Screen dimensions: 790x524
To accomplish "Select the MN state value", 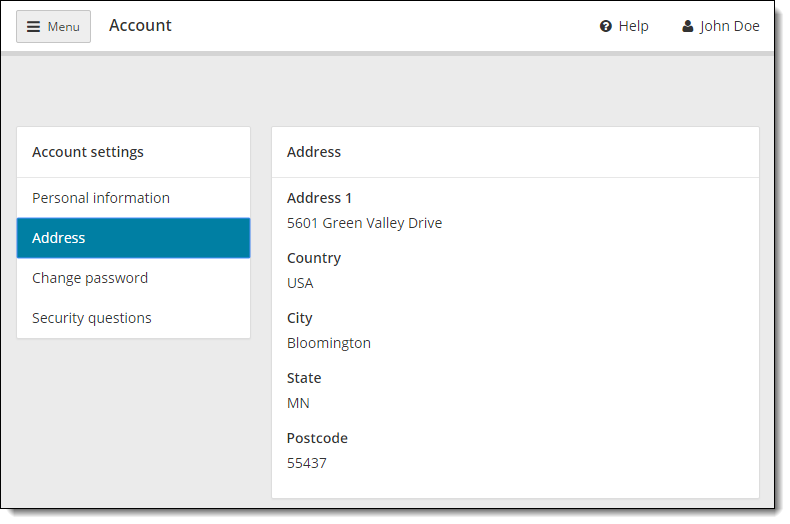I will coord(298,404).
